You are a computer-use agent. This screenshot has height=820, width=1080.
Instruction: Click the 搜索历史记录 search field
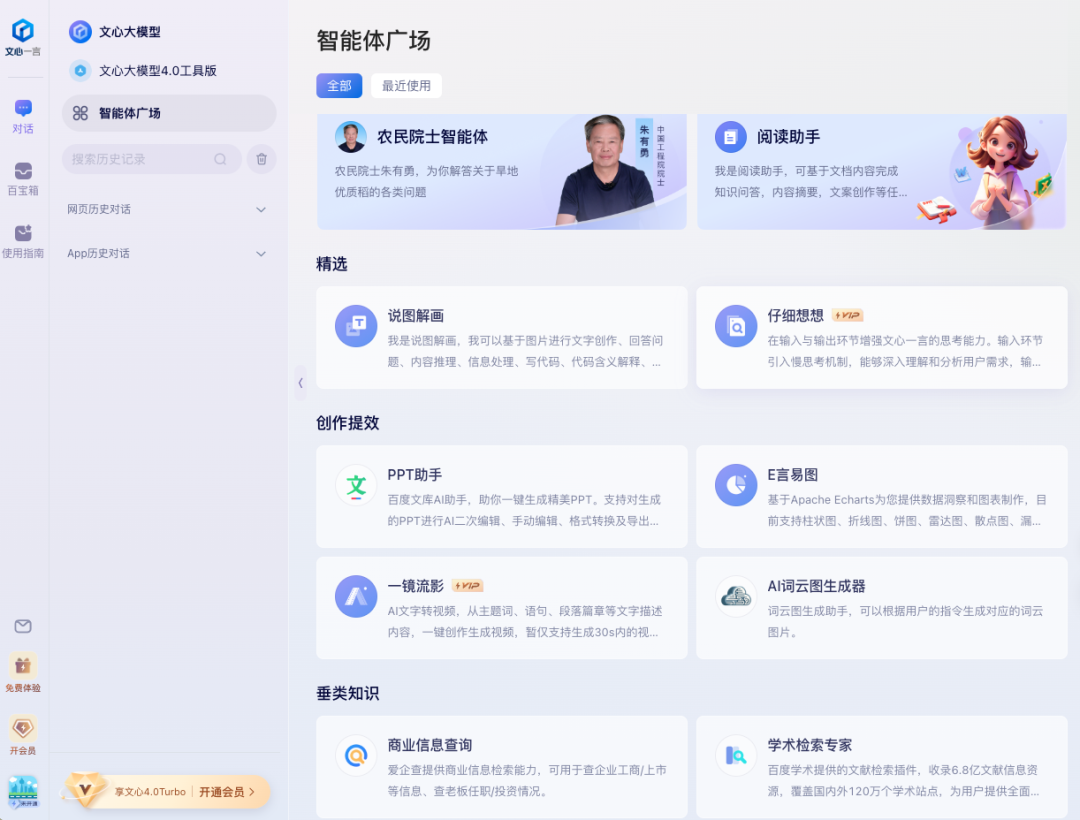point(152,159)
